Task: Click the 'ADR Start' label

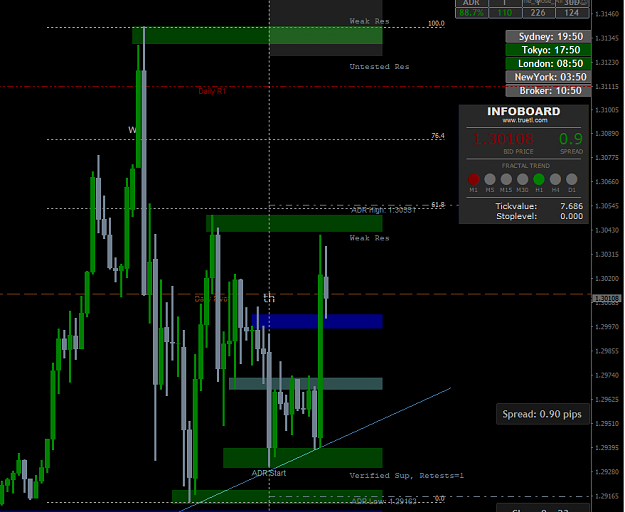Action: tap(269, 473)
